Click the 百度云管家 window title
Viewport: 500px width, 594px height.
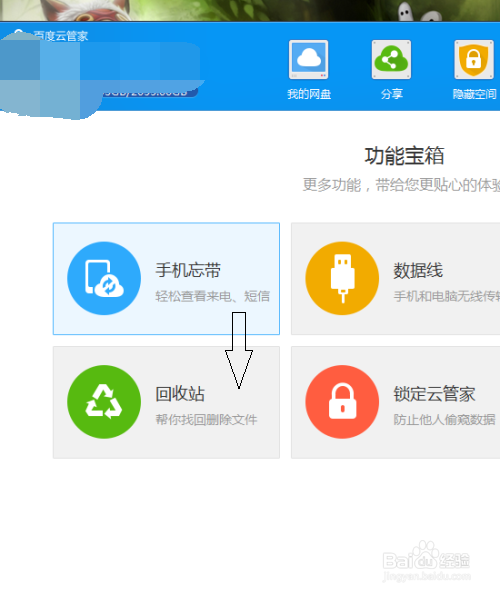(61, 36)
